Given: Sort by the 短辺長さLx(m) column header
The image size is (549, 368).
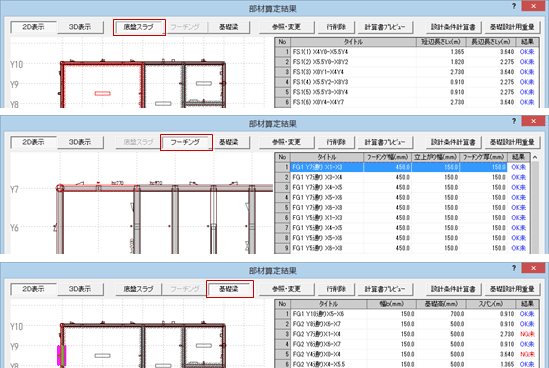Looking at the screenshot, I should pos(441,42).
